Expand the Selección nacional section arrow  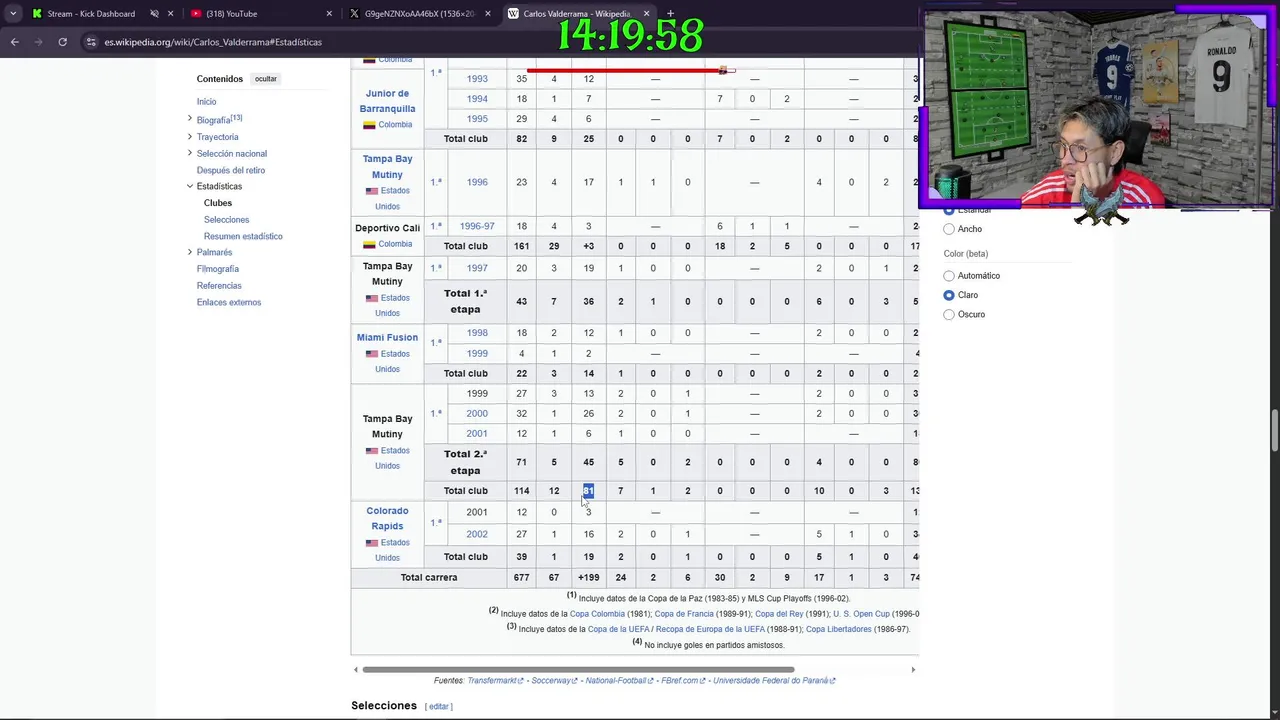pyautogui.click(x=189, y=153)
